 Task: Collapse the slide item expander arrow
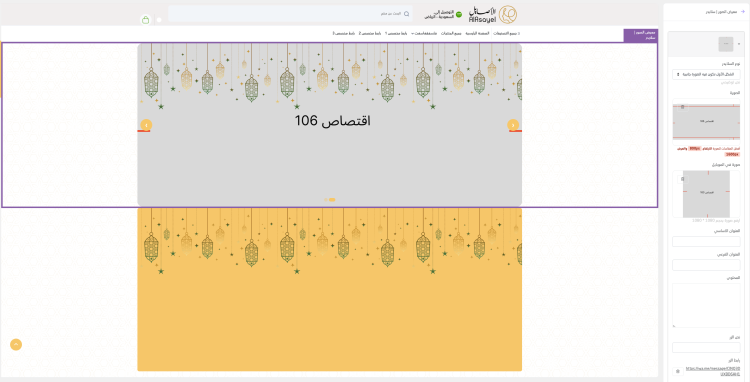click(739, 44)
